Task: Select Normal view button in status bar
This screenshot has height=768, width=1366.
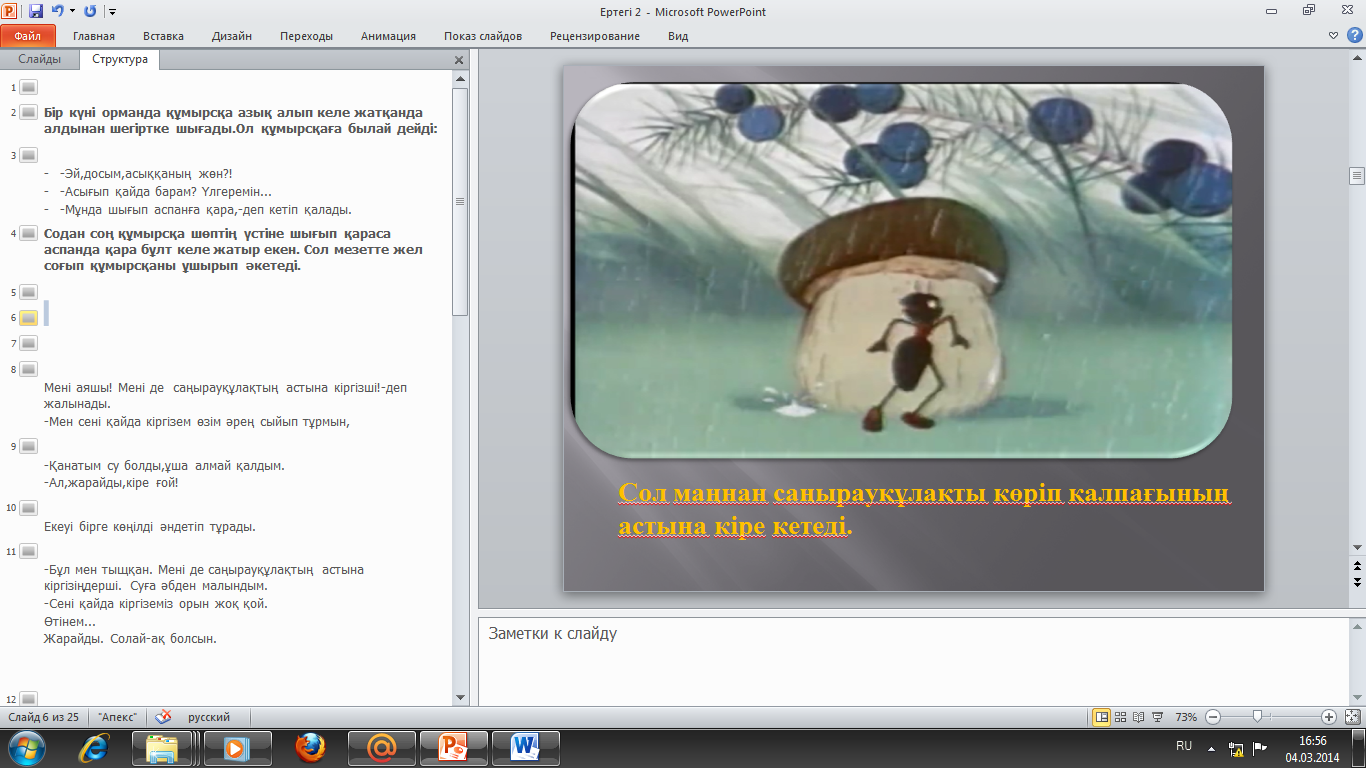Action: pos(1101,717)
